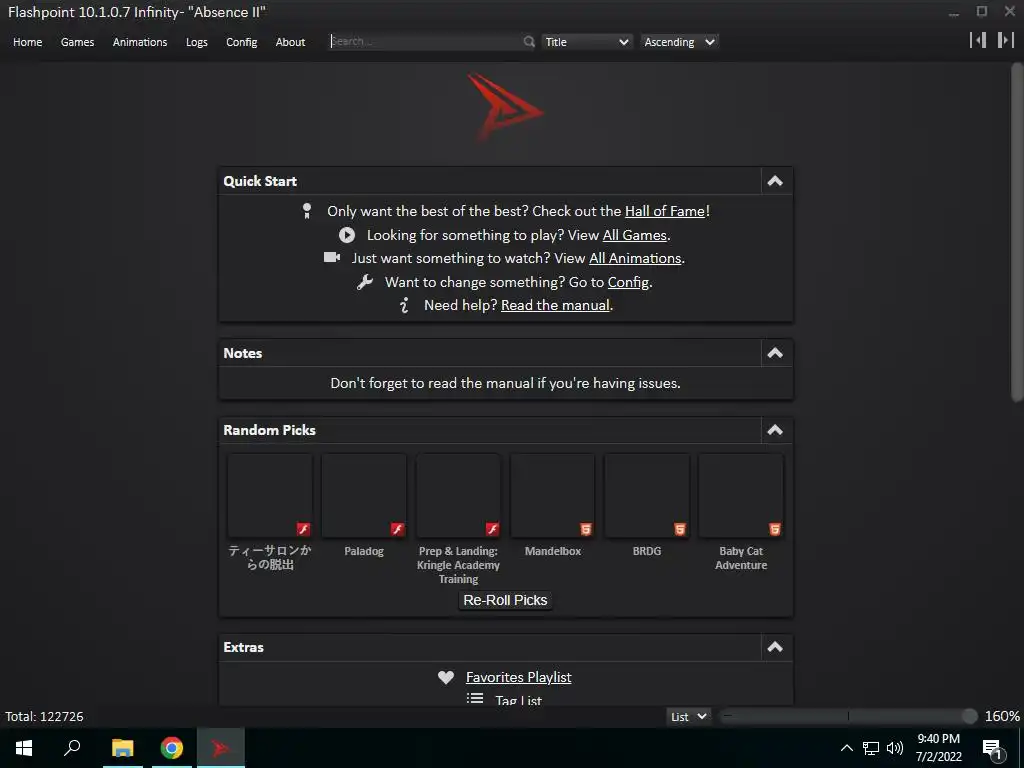The height and width of the screenshot is (768, 1024).
Task: Collapse the Notes section
Action: (775, 353)
